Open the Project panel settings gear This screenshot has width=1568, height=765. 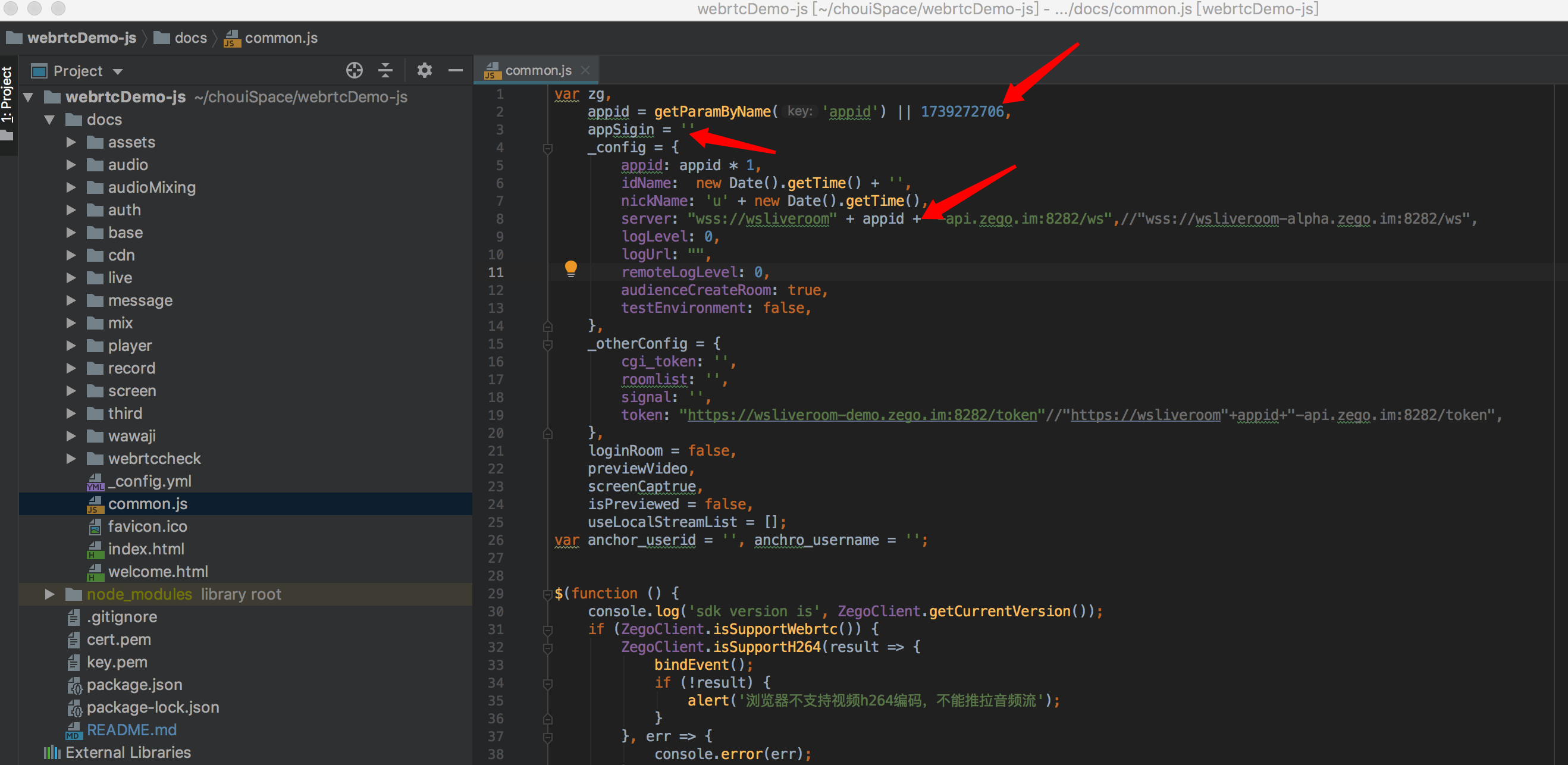[424, 70]
